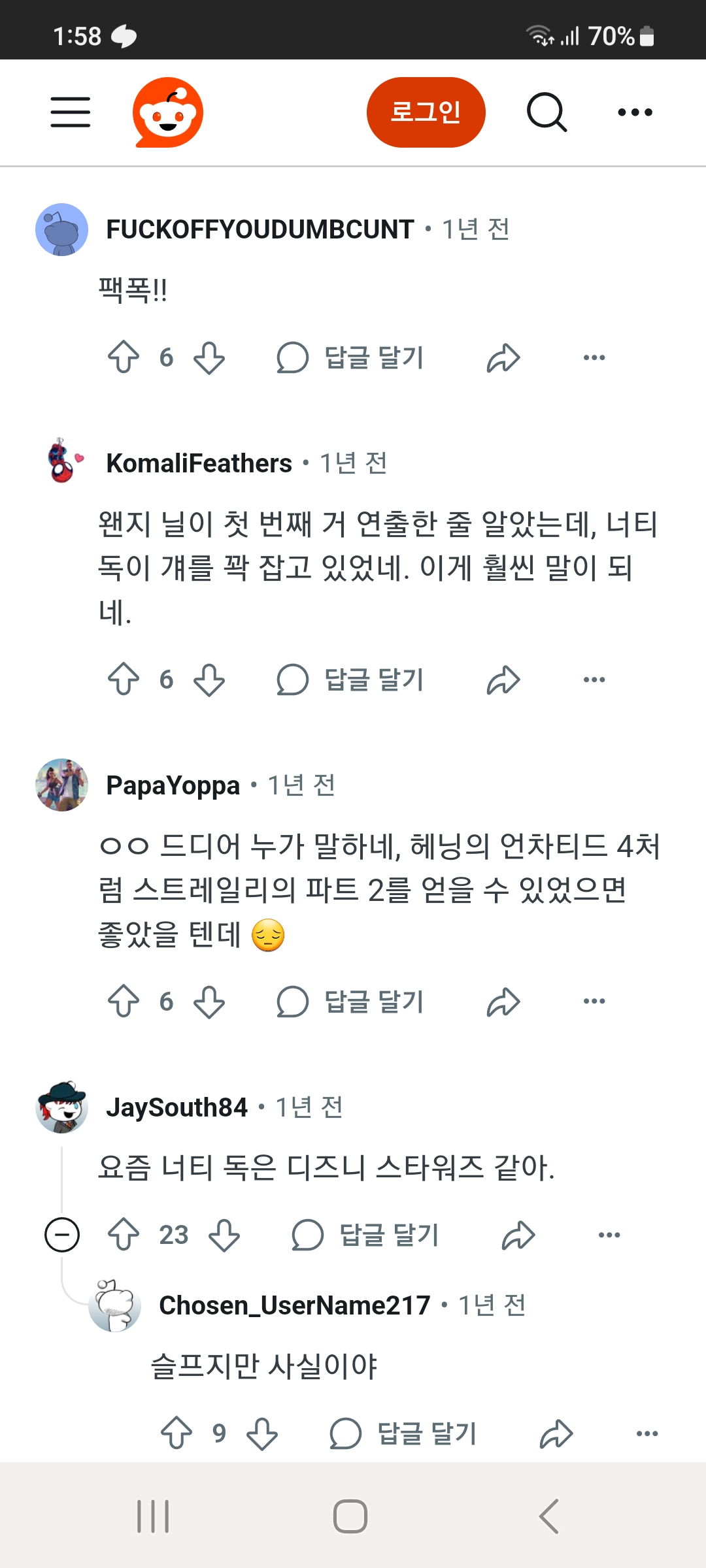This screenshot has height=1568, width=706.
Task: Downvote PapaYoppa's comment
Action: click(x=209, y=1002)
